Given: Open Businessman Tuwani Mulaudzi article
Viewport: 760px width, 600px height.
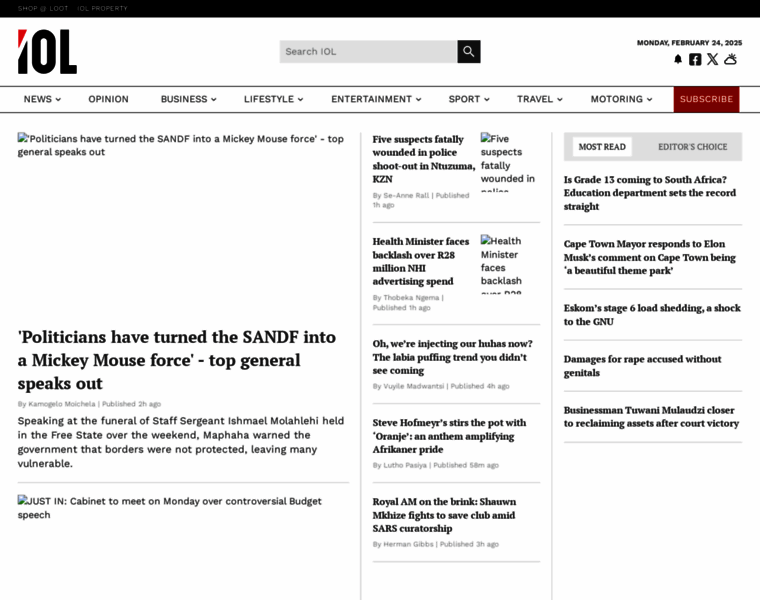Looking at the screenshot, I should click(651, 417).
